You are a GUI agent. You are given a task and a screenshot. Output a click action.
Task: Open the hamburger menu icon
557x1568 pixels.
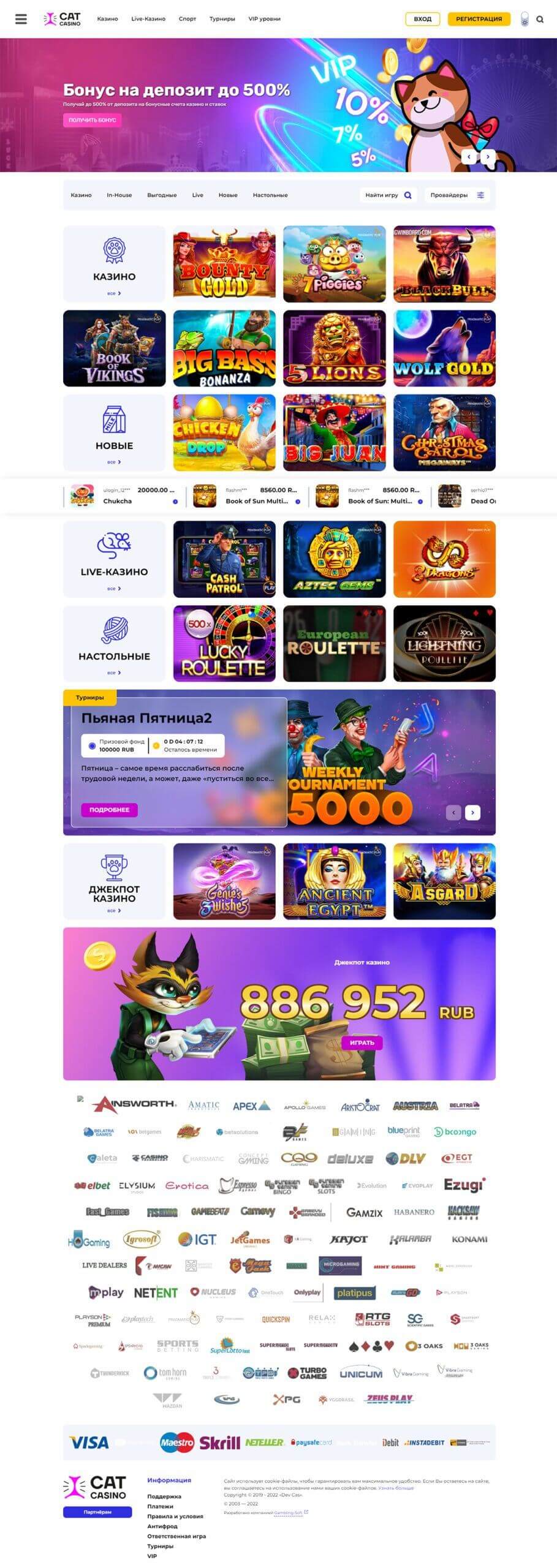point(21,19)
